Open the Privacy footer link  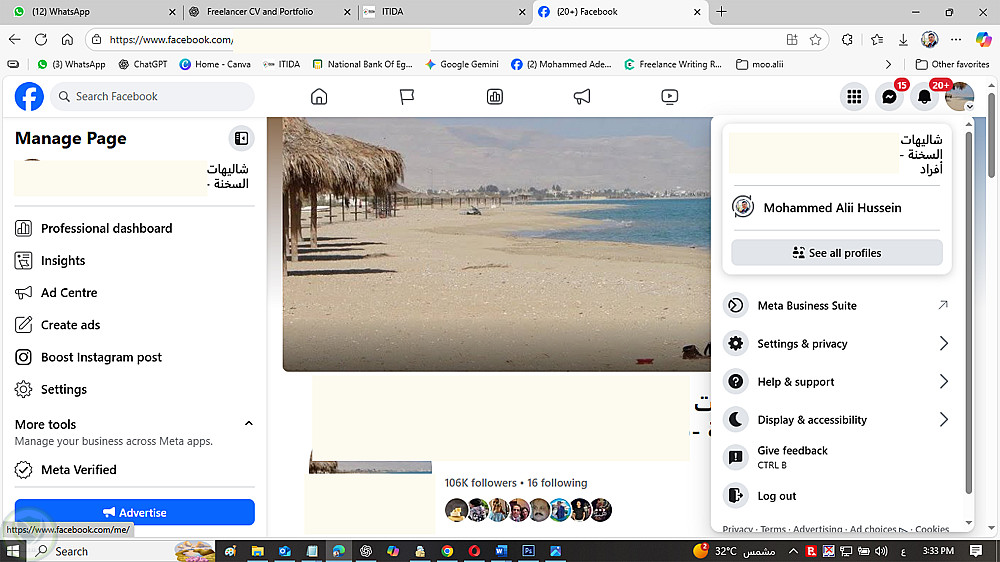[737, 529]
